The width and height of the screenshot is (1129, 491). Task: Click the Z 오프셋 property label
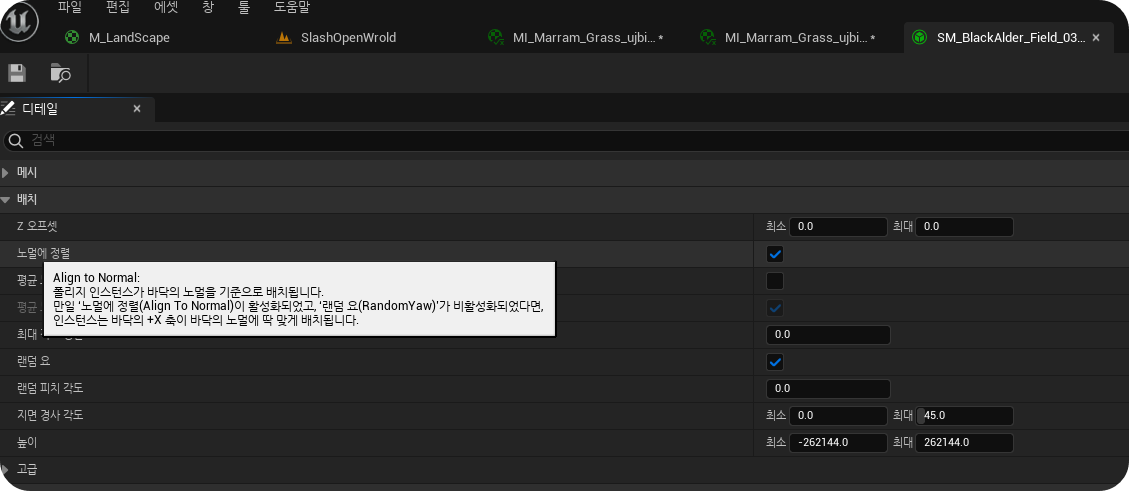[37, 226]
